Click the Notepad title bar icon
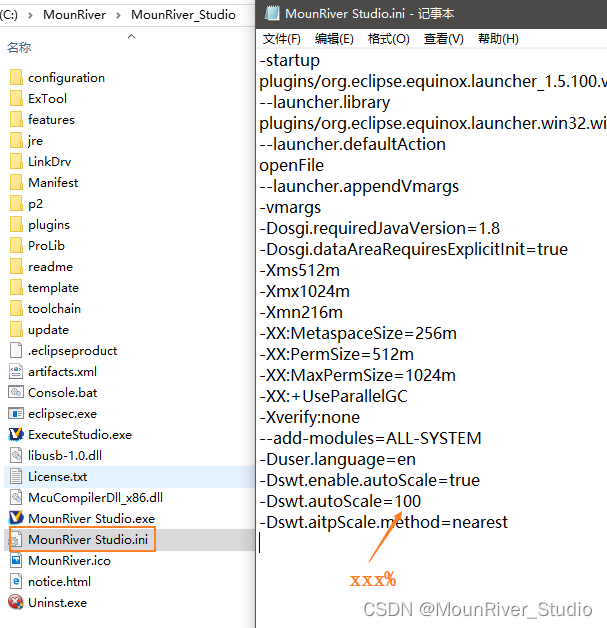The image size is (607, 628). 272,13
